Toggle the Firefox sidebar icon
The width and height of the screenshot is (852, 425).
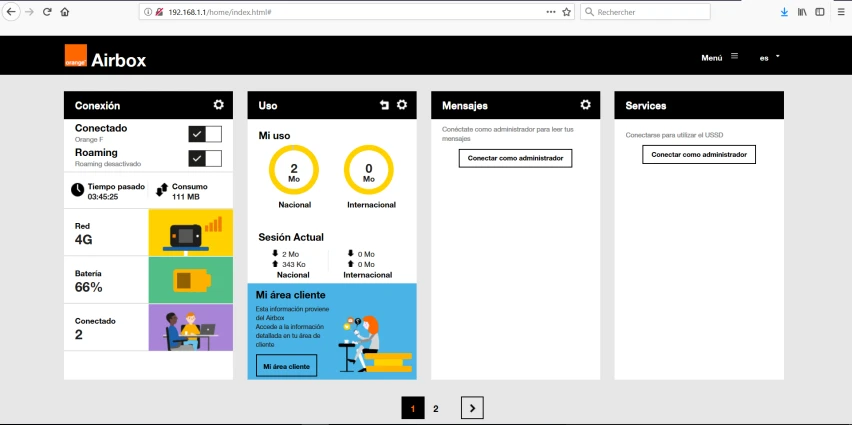coord(819,12)
